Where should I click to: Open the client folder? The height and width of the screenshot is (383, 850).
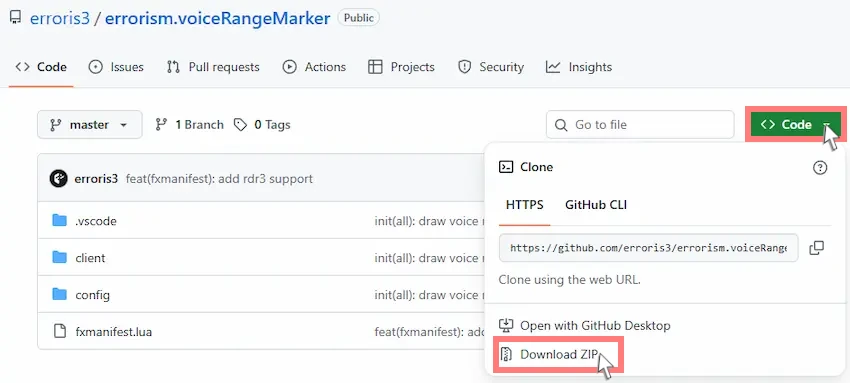click(91, 258)
